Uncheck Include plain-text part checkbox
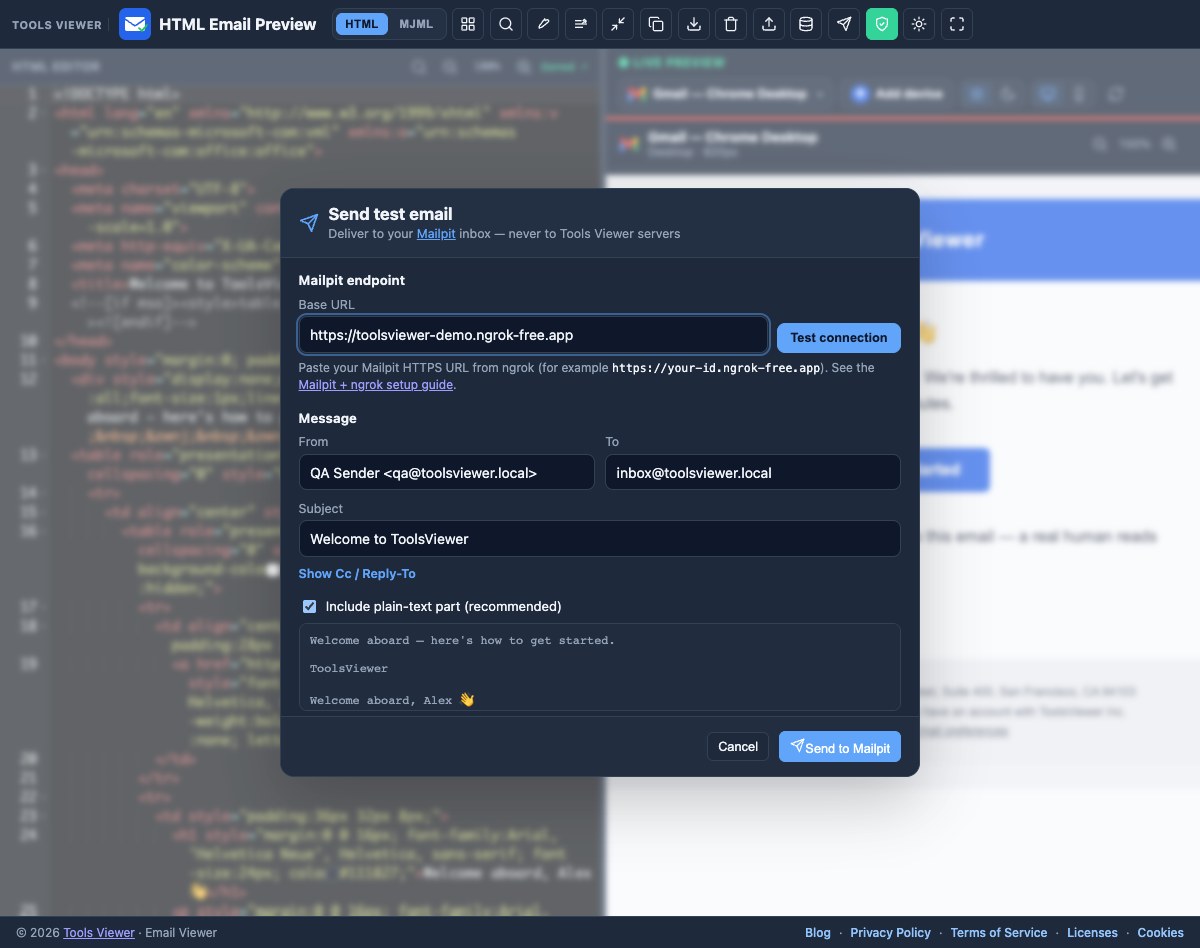1200x948 pixels. pyautogui.click(x=310, y=606)
